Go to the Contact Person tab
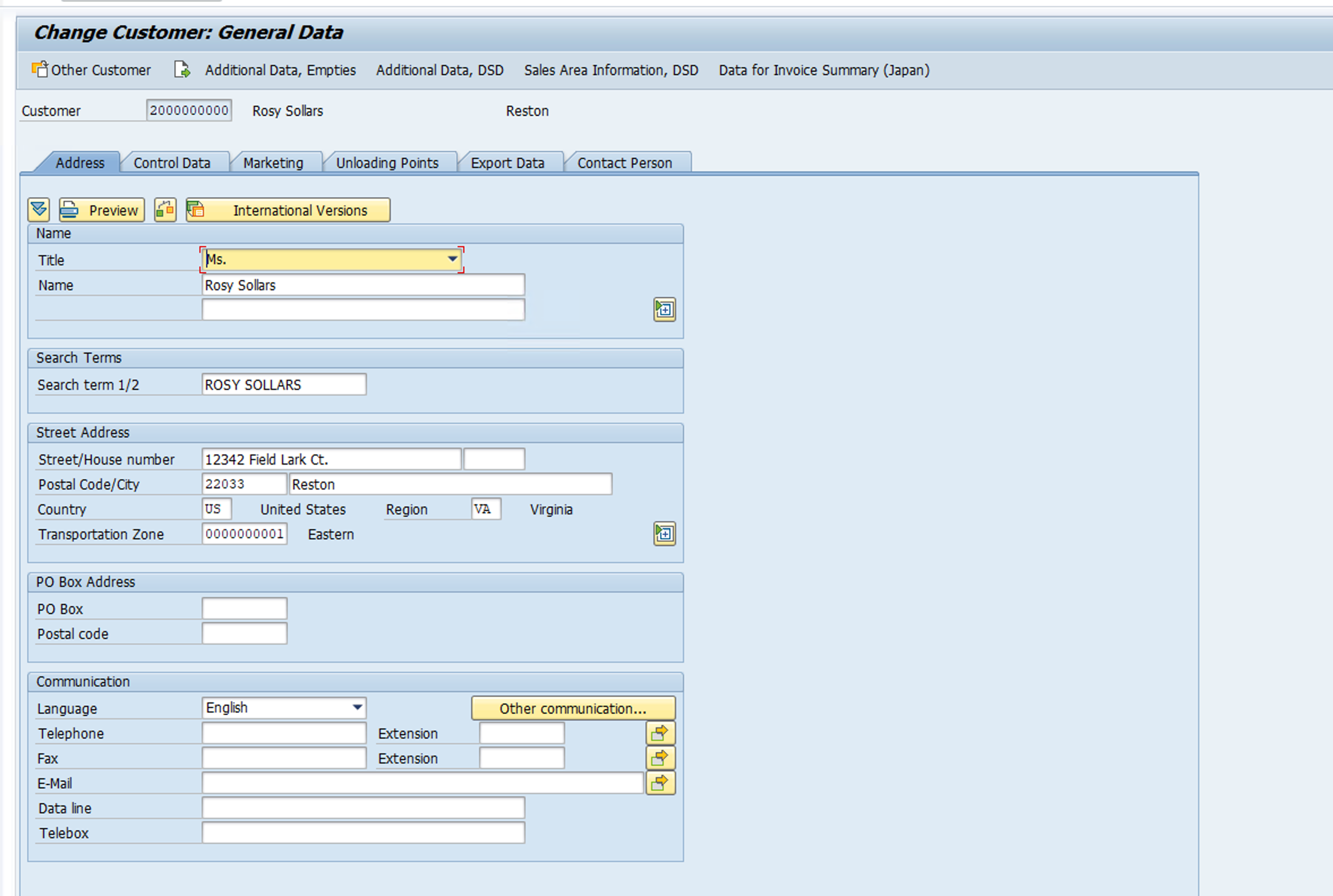This screenshot has height=896, width=1333. coord(624,163)
